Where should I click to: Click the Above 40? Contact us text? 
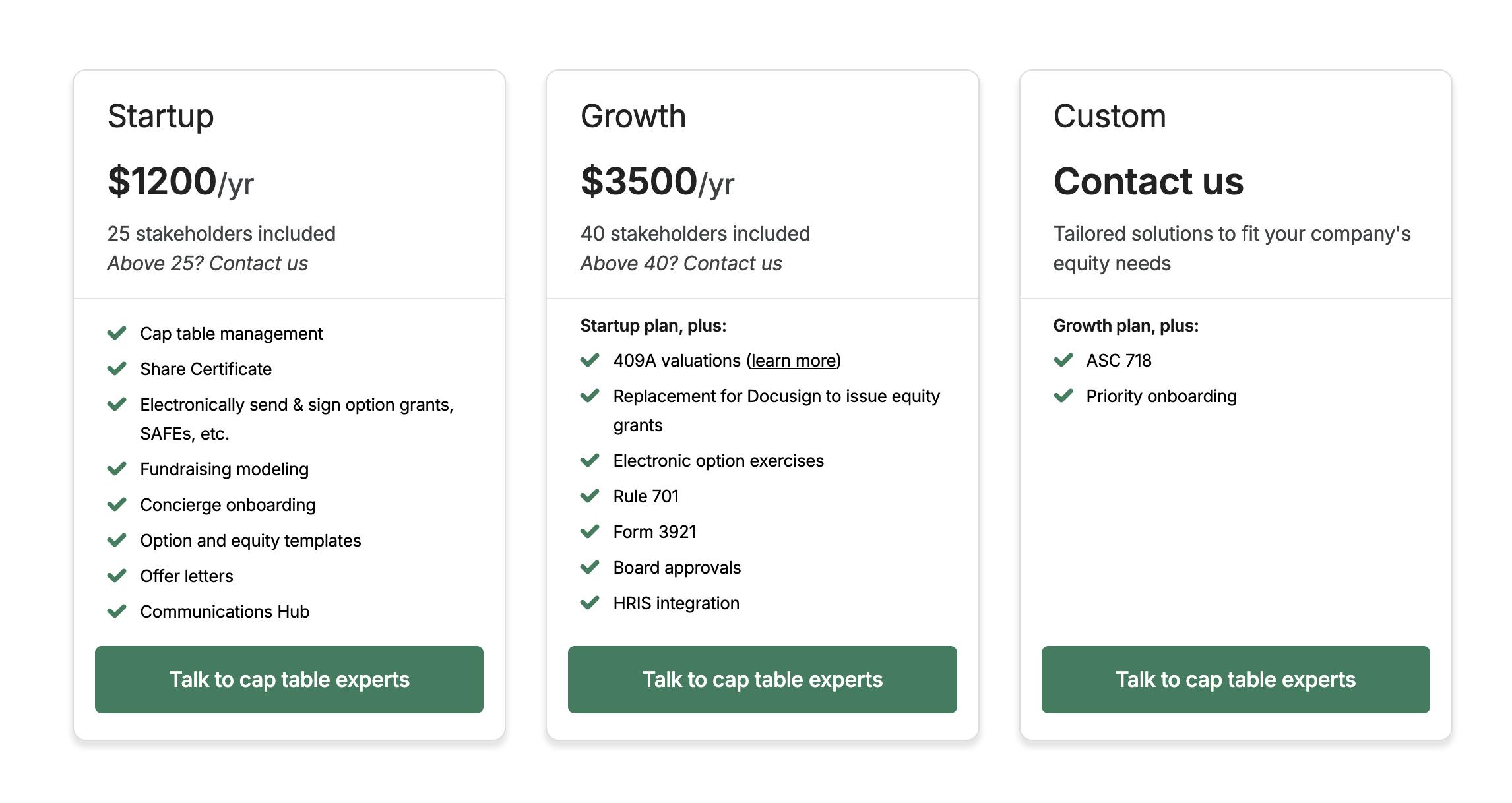[x=681, y=263]
